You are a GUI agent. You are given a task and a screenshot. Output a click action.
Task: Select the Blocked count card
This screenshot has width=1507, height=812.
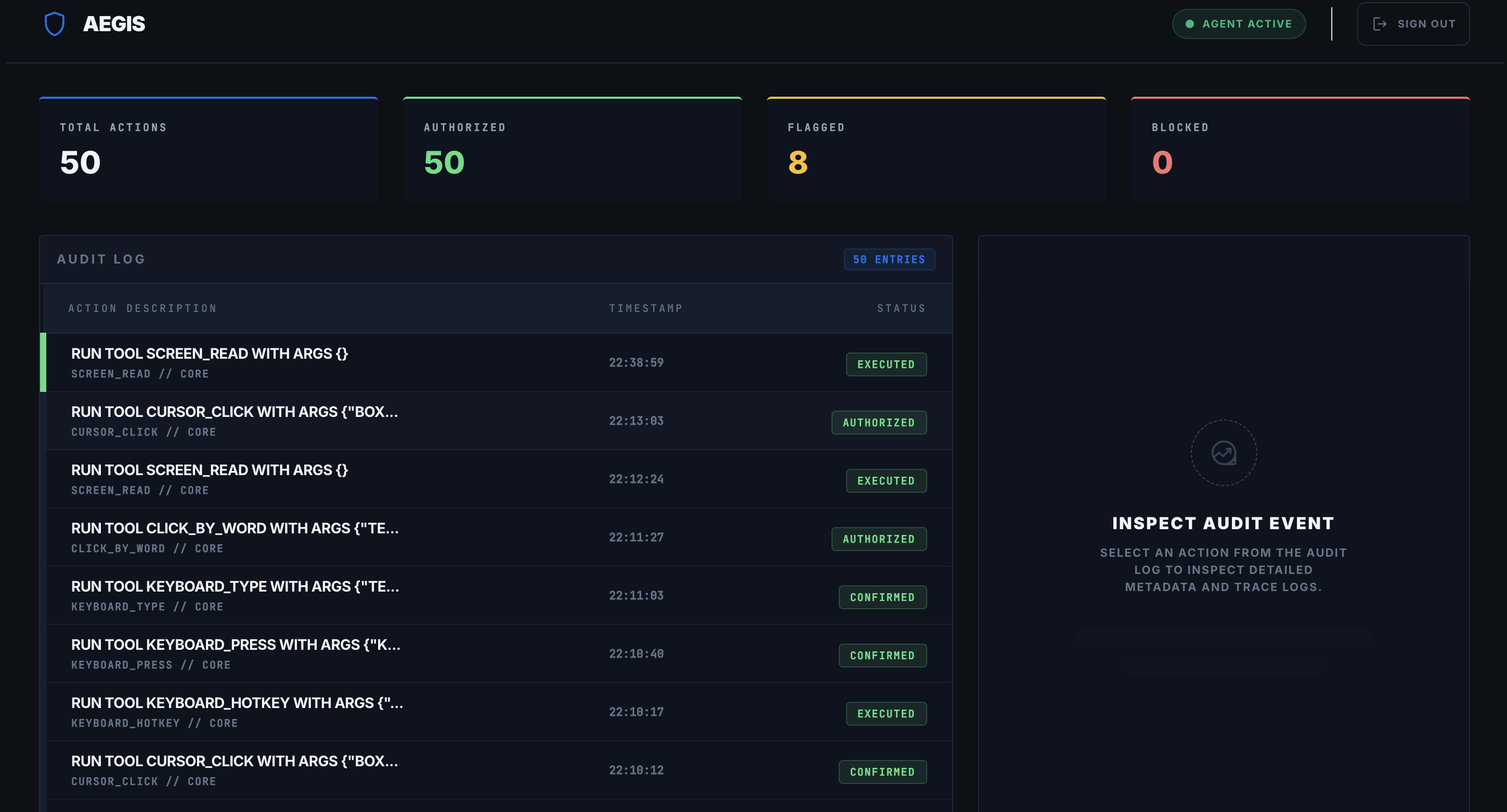[x=1300, y=150]
